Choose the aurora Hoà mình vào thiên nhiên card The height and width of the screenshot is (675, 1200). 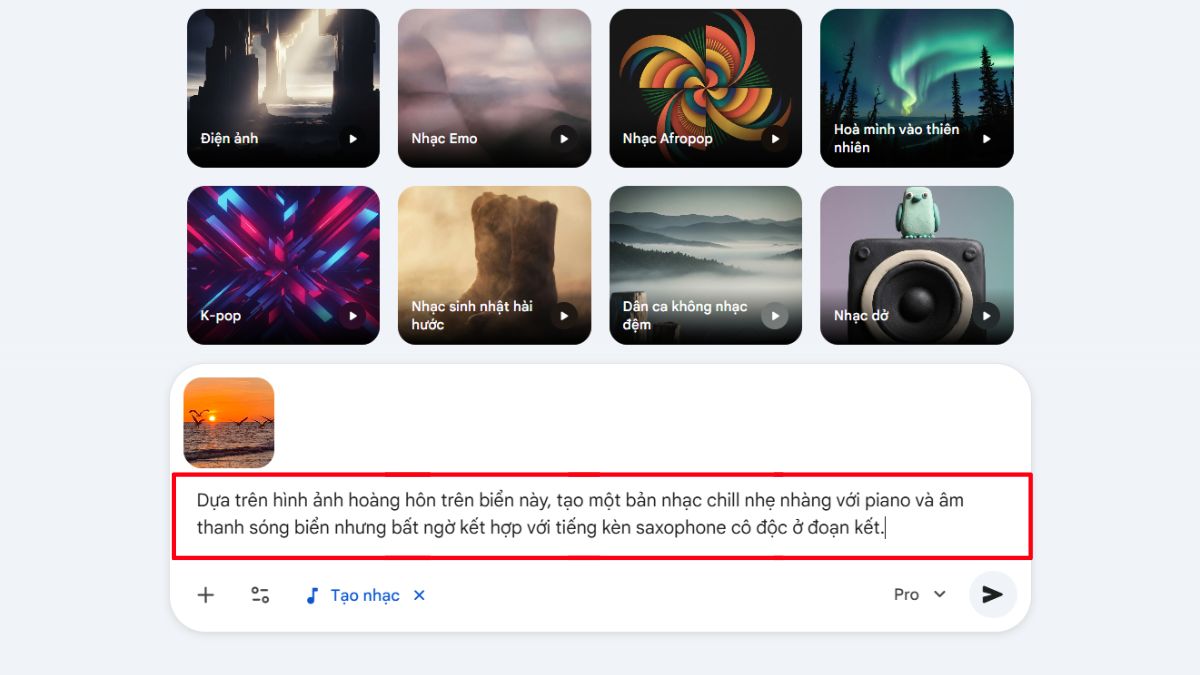(x=917, y=88)
